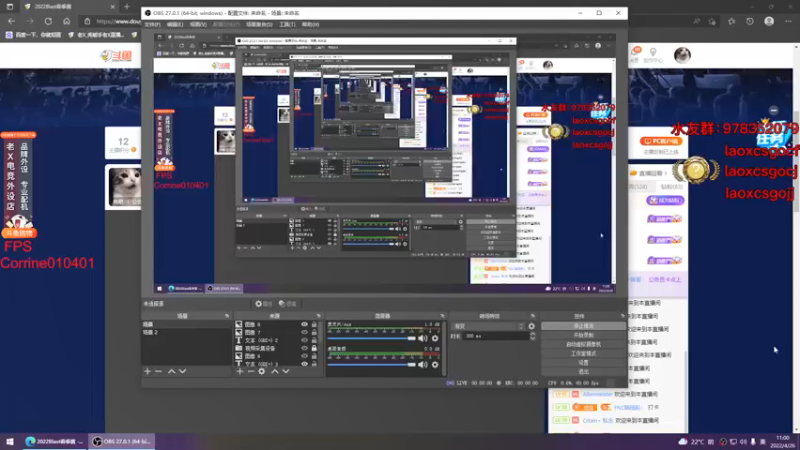Select 场景 2 in Scenes list
Image resolution: width=800 pixels, height=450 pixels.
(186, 333)
